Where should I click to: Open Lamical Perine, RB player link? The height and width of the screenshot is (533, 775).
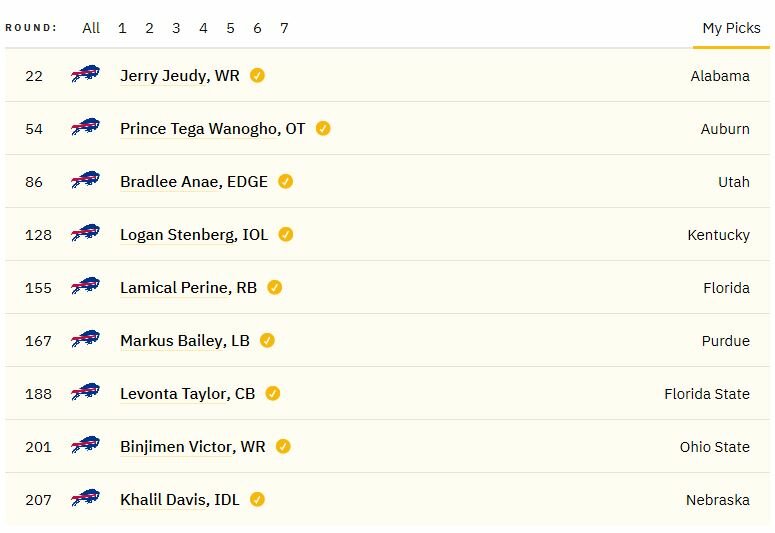tap(188, 288)
